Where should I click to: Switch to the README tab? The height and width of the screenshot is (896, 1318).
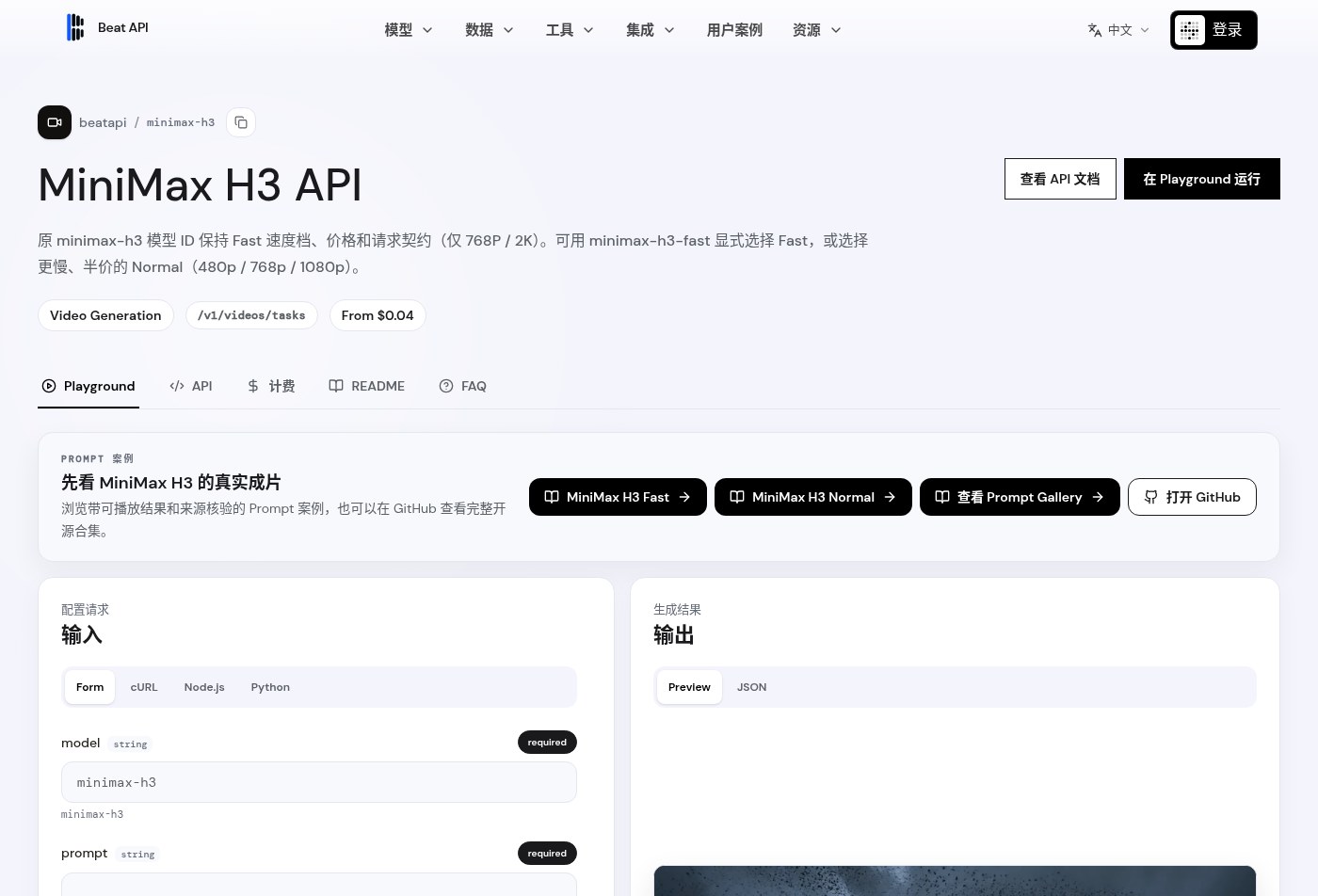click(x=367, y=386)
